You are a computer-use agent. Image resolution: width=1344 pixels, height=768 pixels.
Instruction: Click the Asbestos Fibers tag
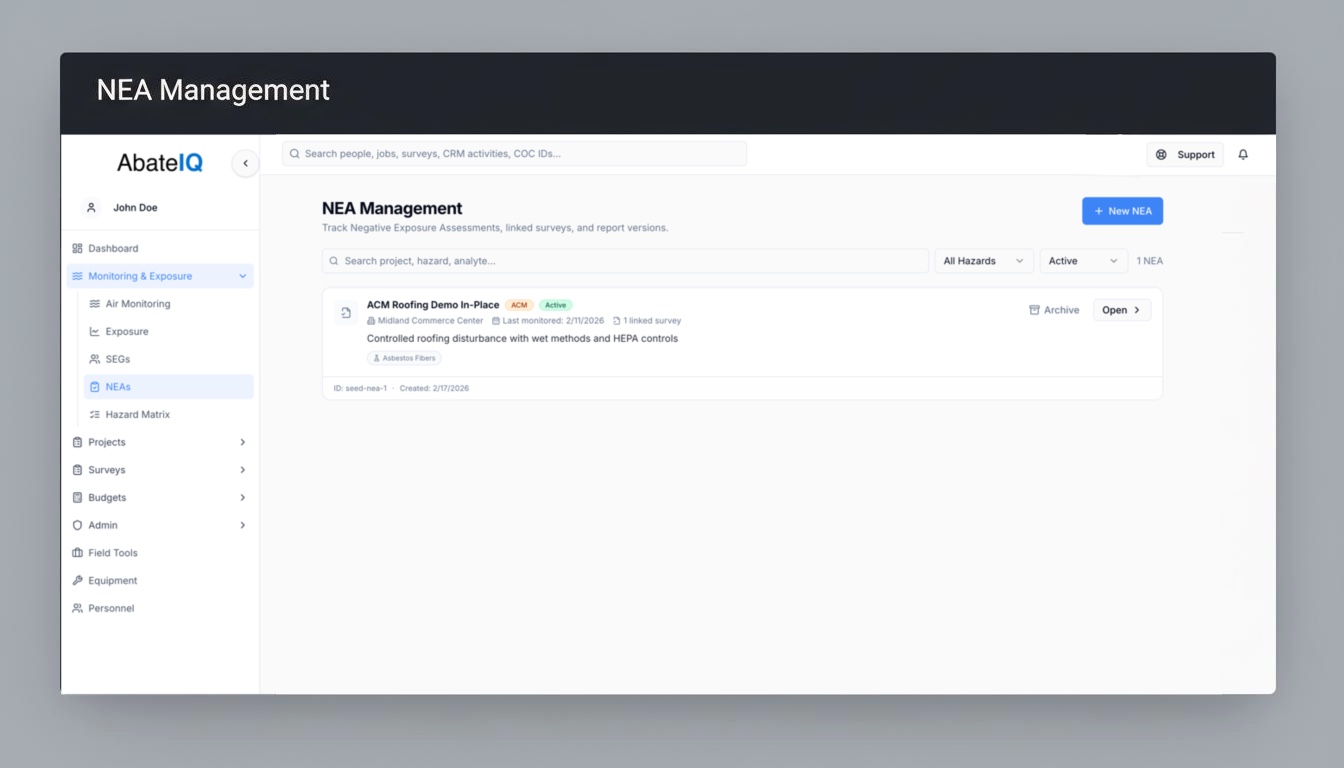coord(404,358)
